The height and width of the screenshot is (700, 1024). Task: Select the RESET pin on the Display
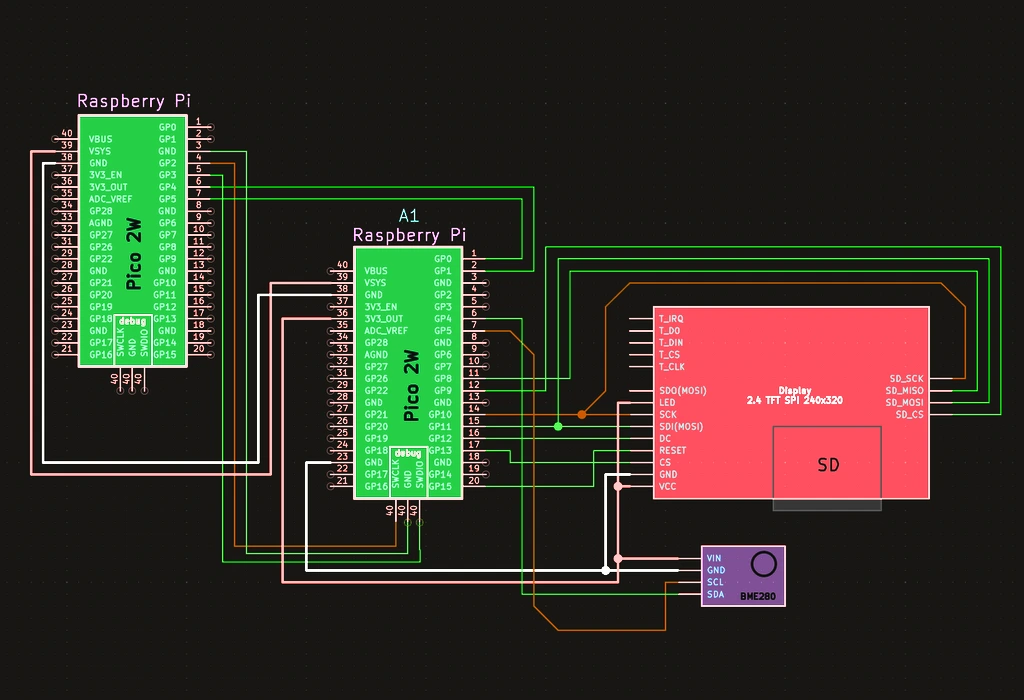pyautogui.click(x=672, y=451)
